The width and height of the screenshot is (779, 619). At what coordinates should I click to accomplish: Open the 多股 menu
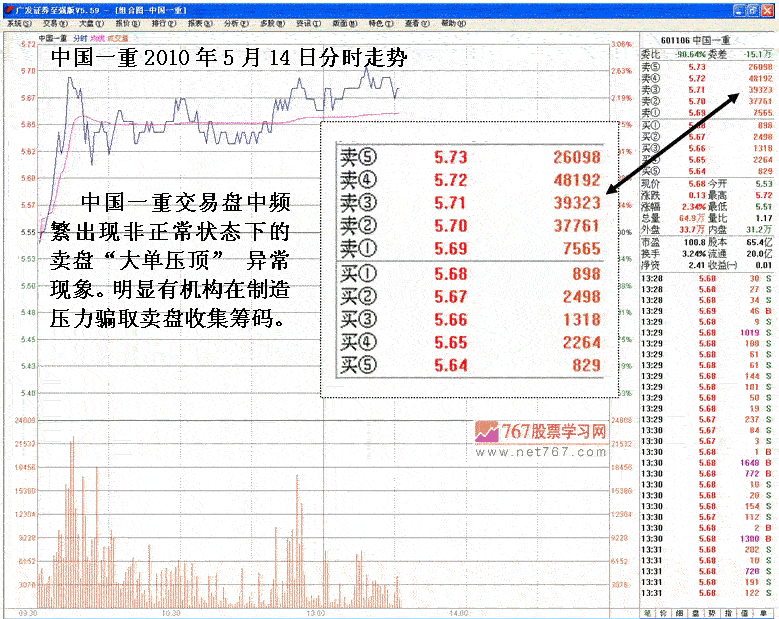pyautogui.click(x=272, y=23)
